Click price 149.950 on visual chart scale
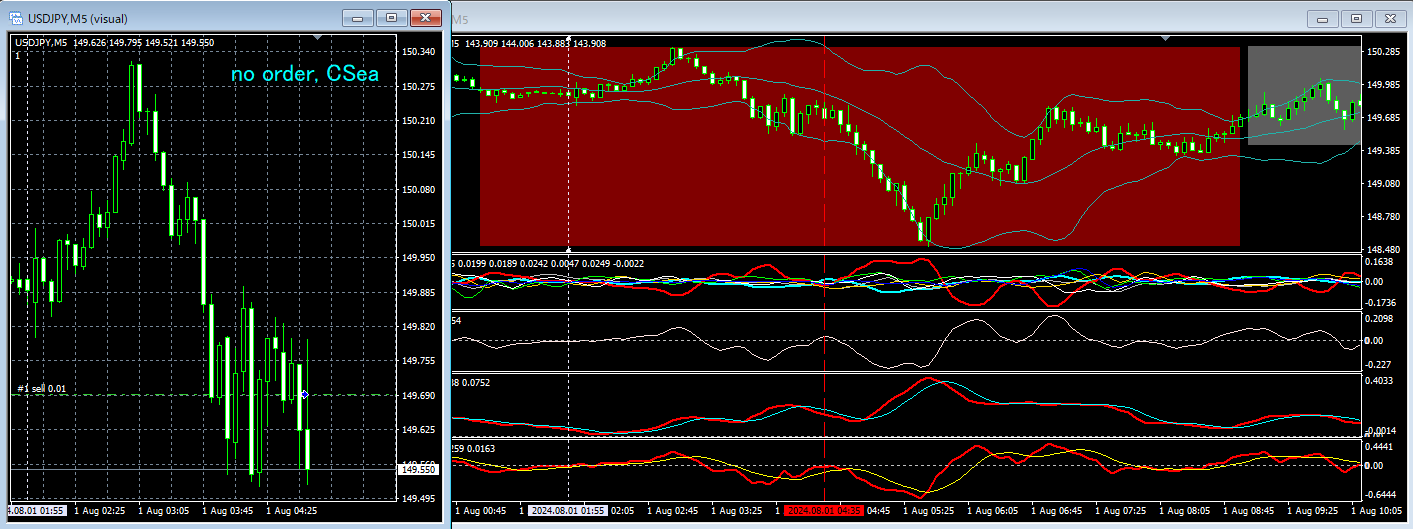The width and height of the screenshot is (1413, 529). 417,257
